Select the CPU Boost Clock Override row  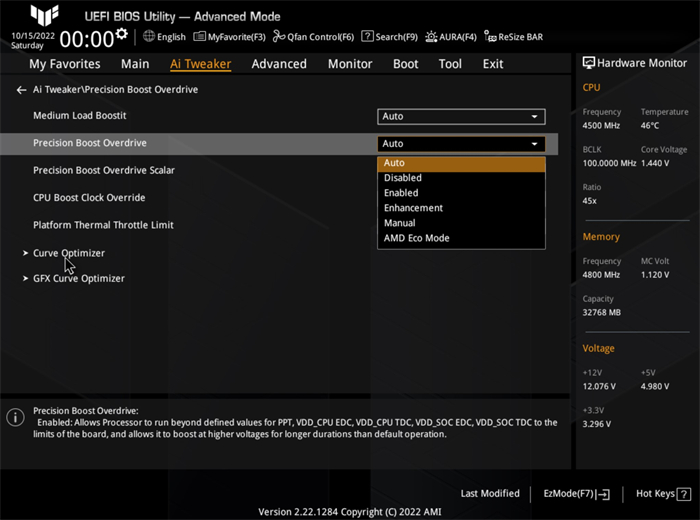coord(89,198)
